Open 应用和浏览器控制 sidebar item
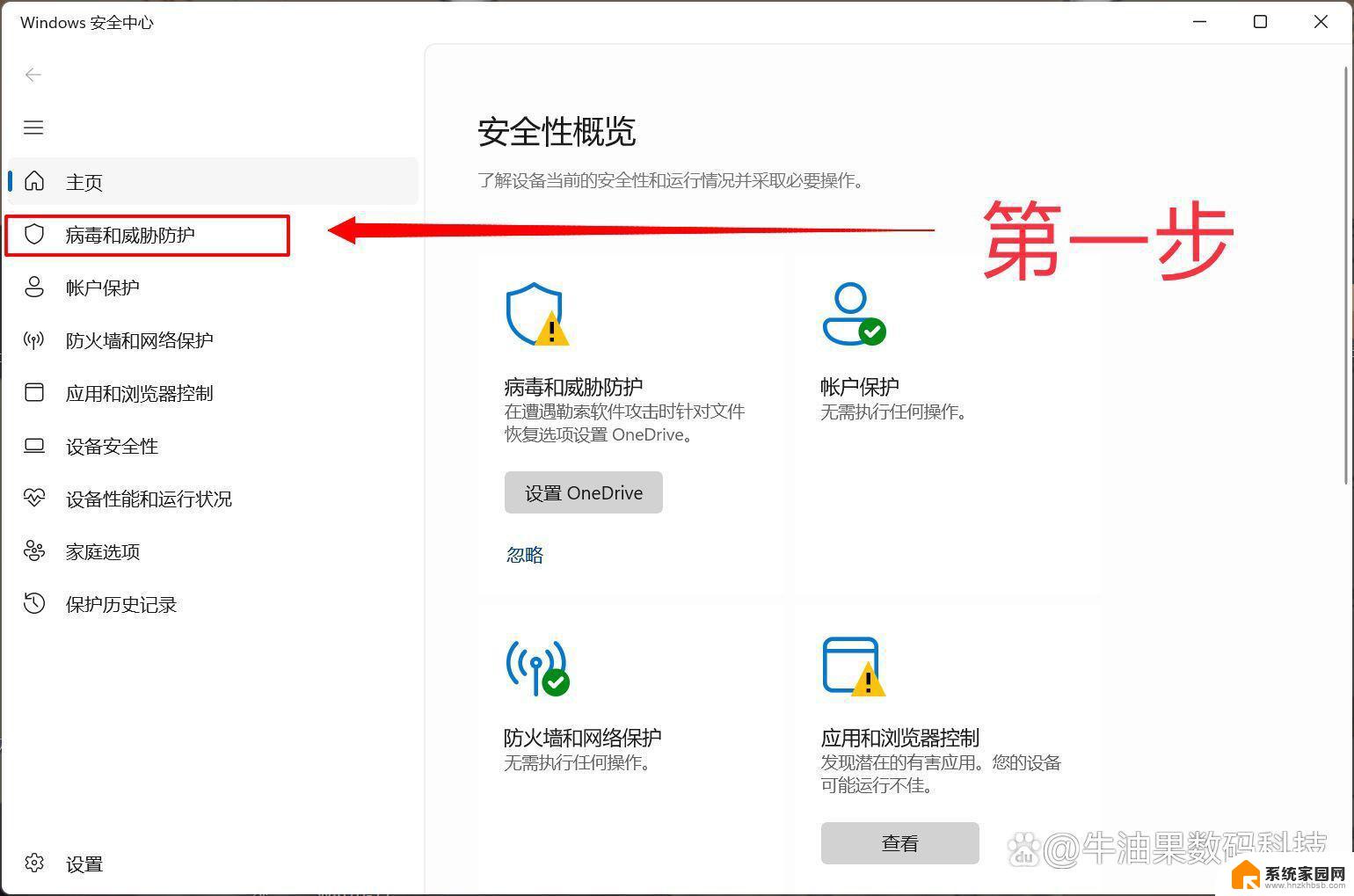The image size is (1354, 896). [212, 393]
